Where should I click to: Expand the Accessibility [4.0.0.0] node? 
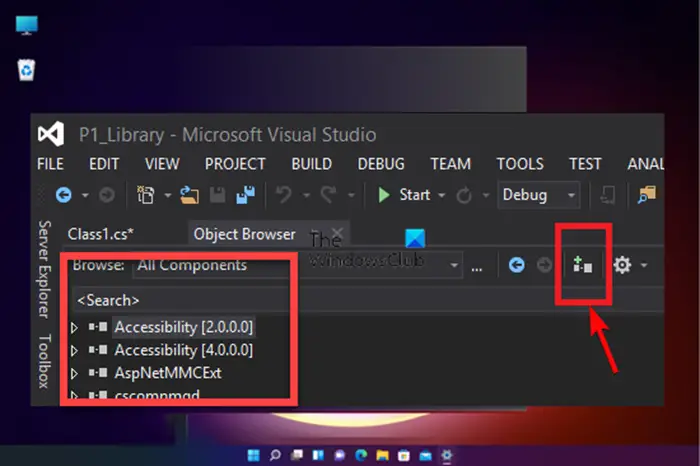pos(75,350)
